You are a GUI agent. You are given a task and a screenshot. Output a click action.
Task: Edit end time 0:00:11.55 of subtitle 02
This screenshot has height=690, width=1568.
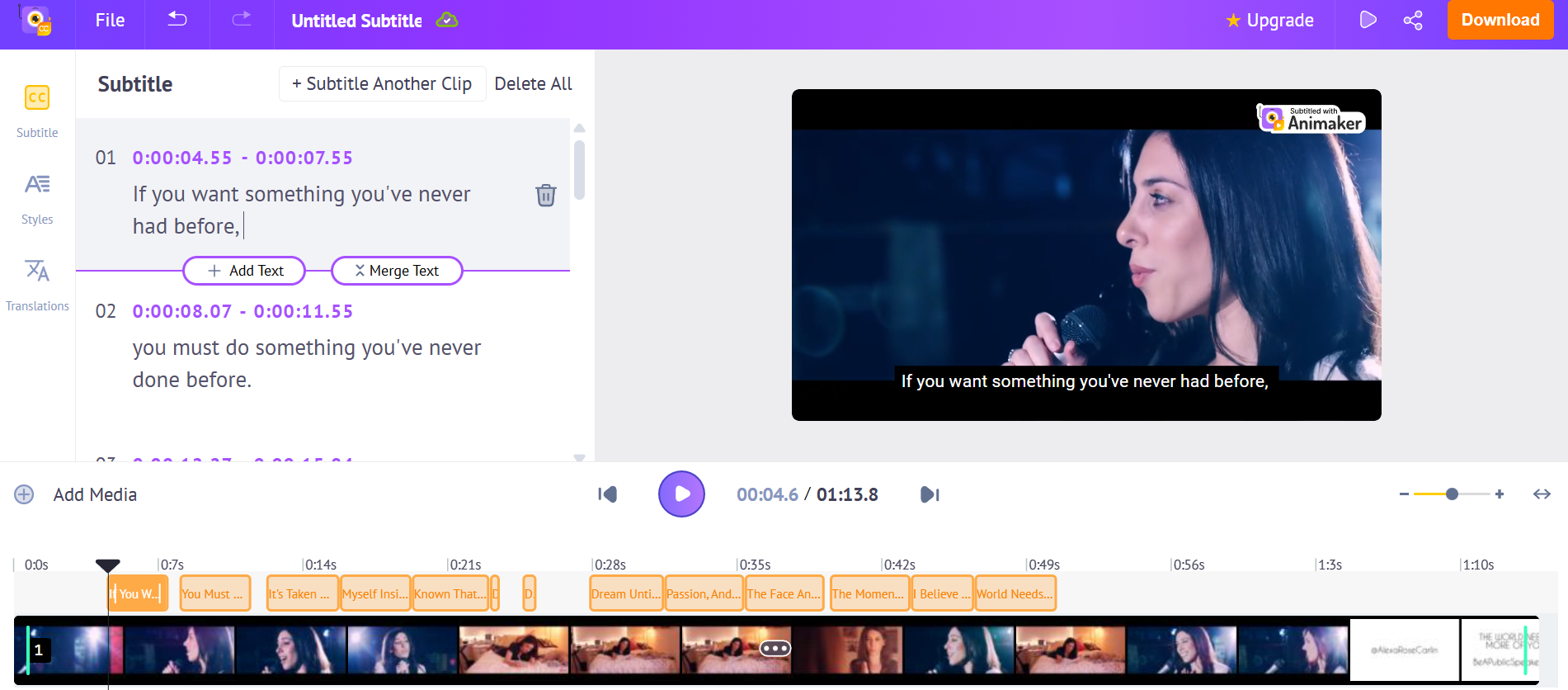click(x=304, y=311)
